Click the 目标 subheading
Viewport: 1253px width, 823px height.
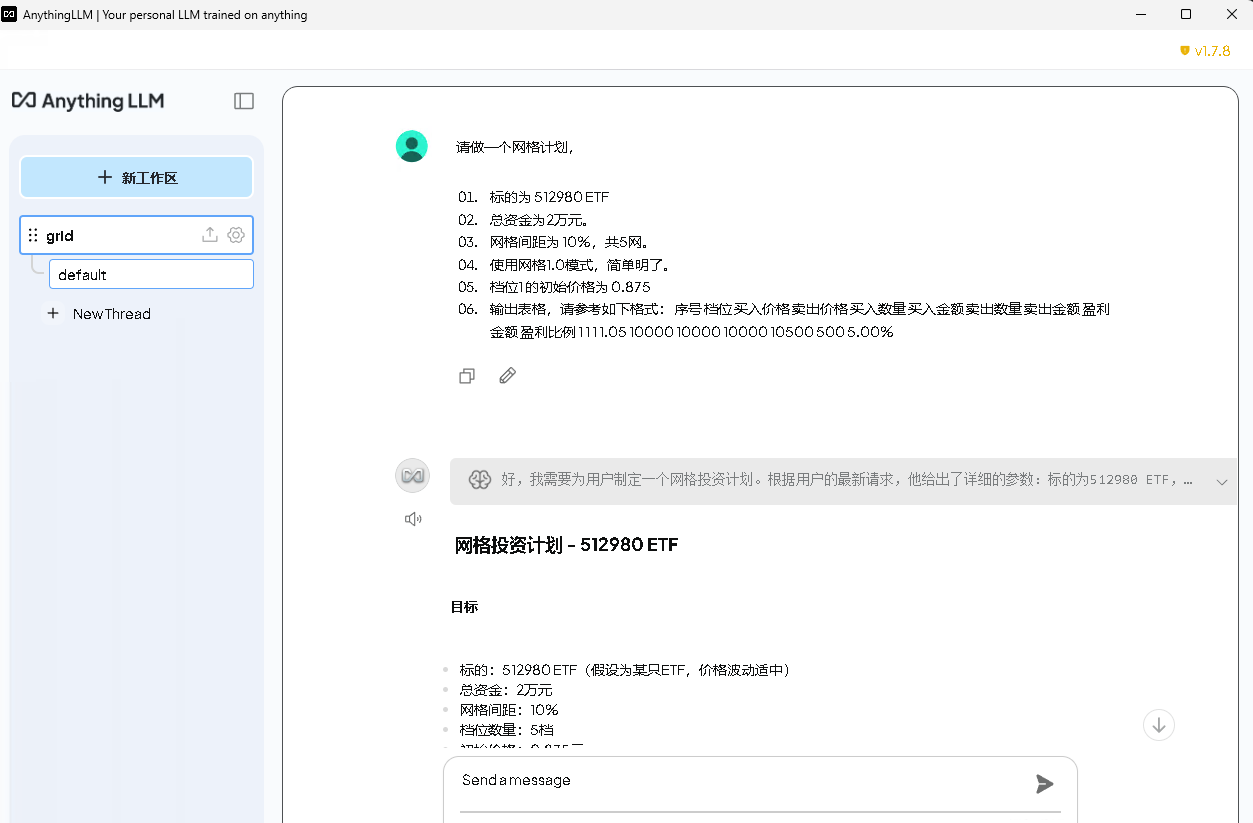click(x=464, y=607)
